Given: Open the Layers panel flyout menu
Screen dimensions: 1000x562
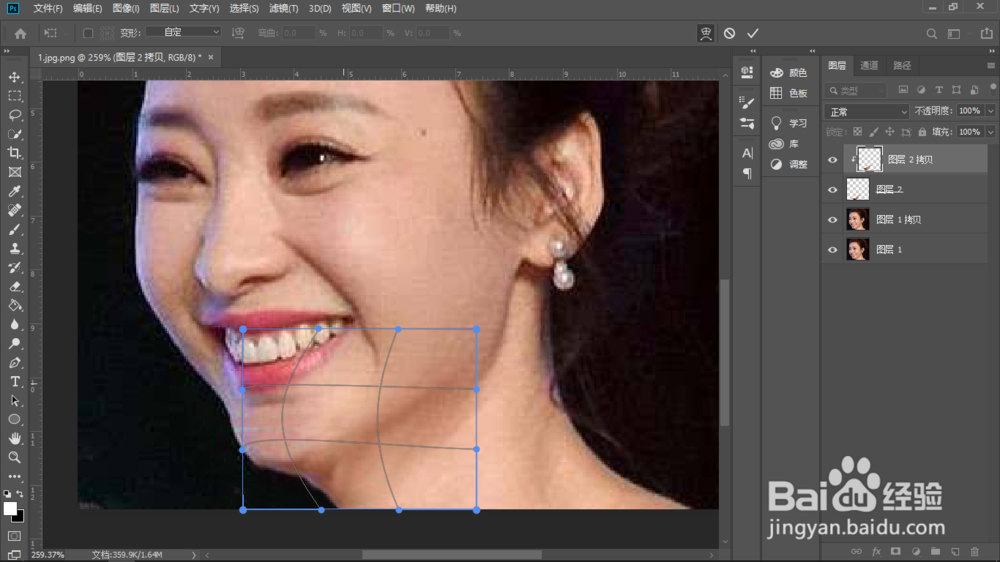Looking at the screenshot, I should [x=990, y=66].
